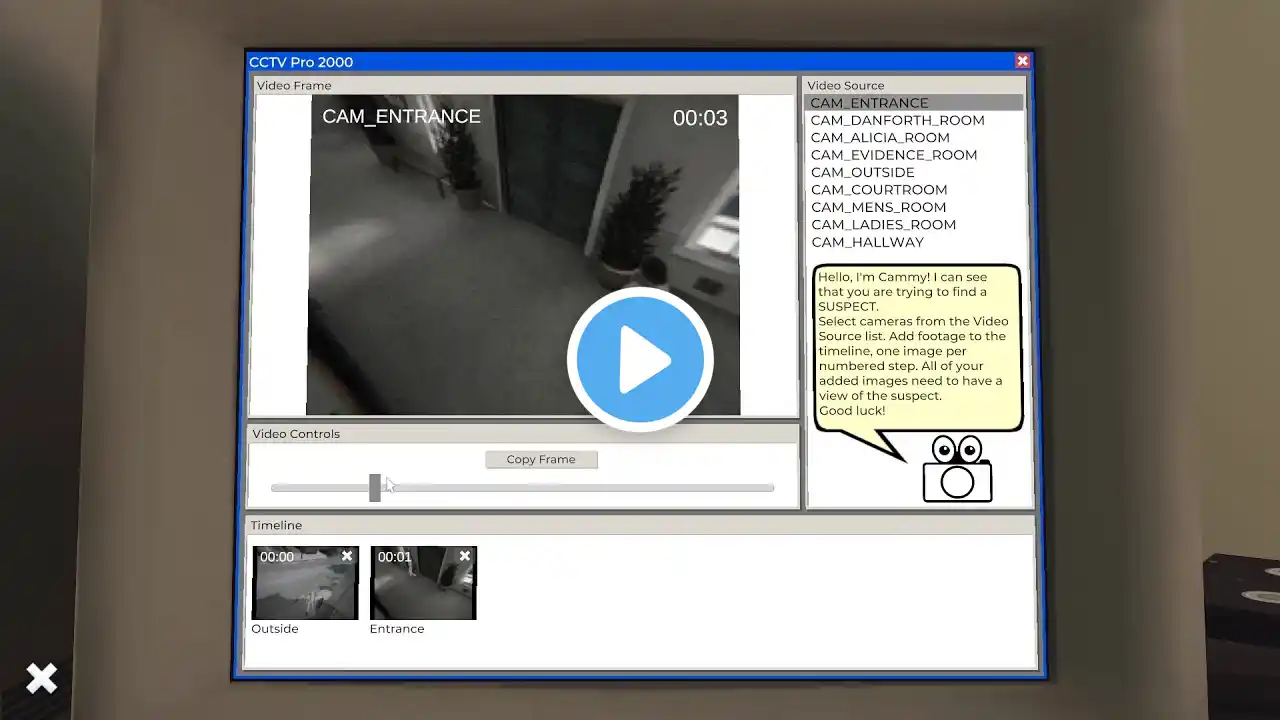Click Cammy's yellow speech bubble
1280x720 pixels.
(917, 348)
